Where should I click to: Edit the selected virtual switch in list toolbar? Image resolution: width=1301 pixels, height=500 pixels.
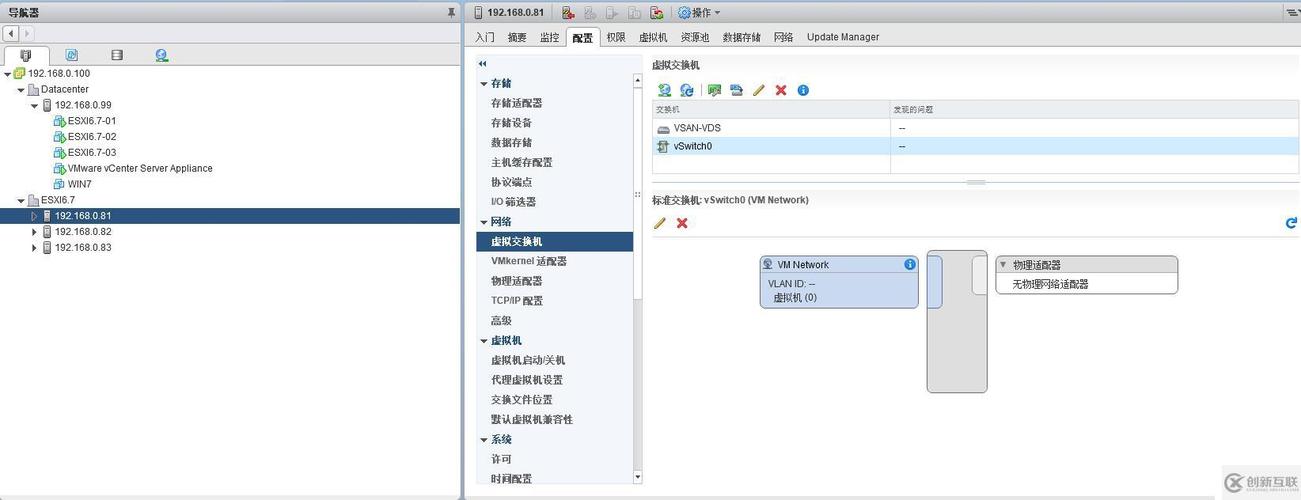click(x=759, y=90)
